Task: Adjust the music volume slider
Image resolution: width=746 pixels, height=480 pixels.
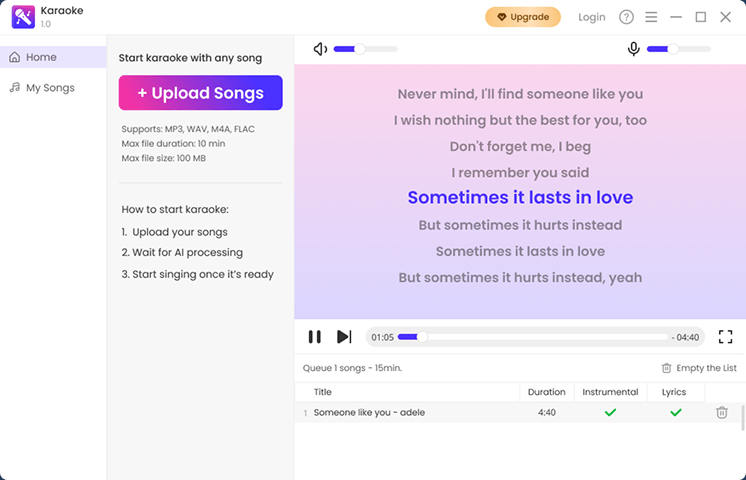Action: (x=365, y=49)
